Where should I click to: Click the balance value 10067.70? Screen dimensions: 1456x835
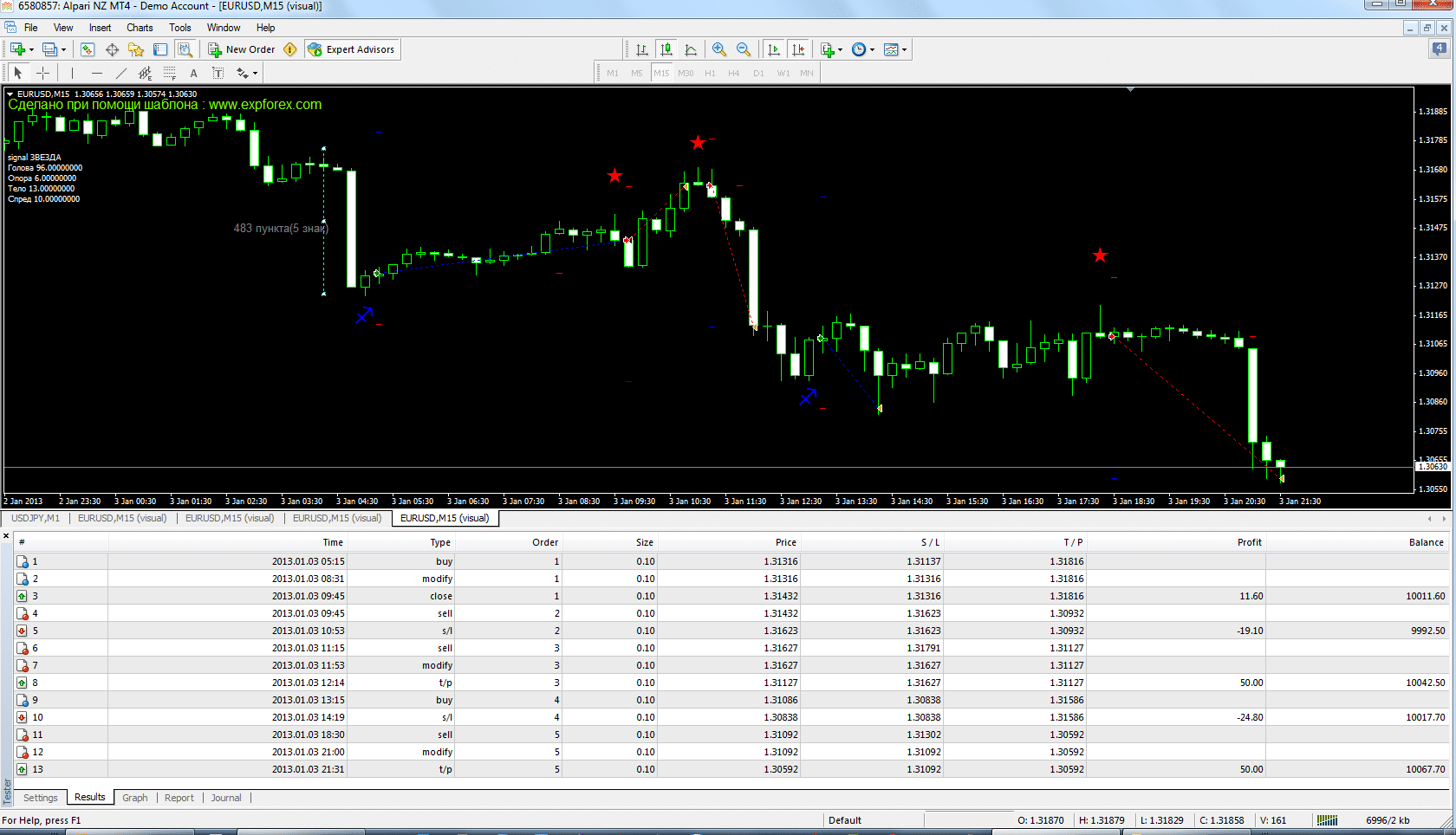click(1425, 769)
